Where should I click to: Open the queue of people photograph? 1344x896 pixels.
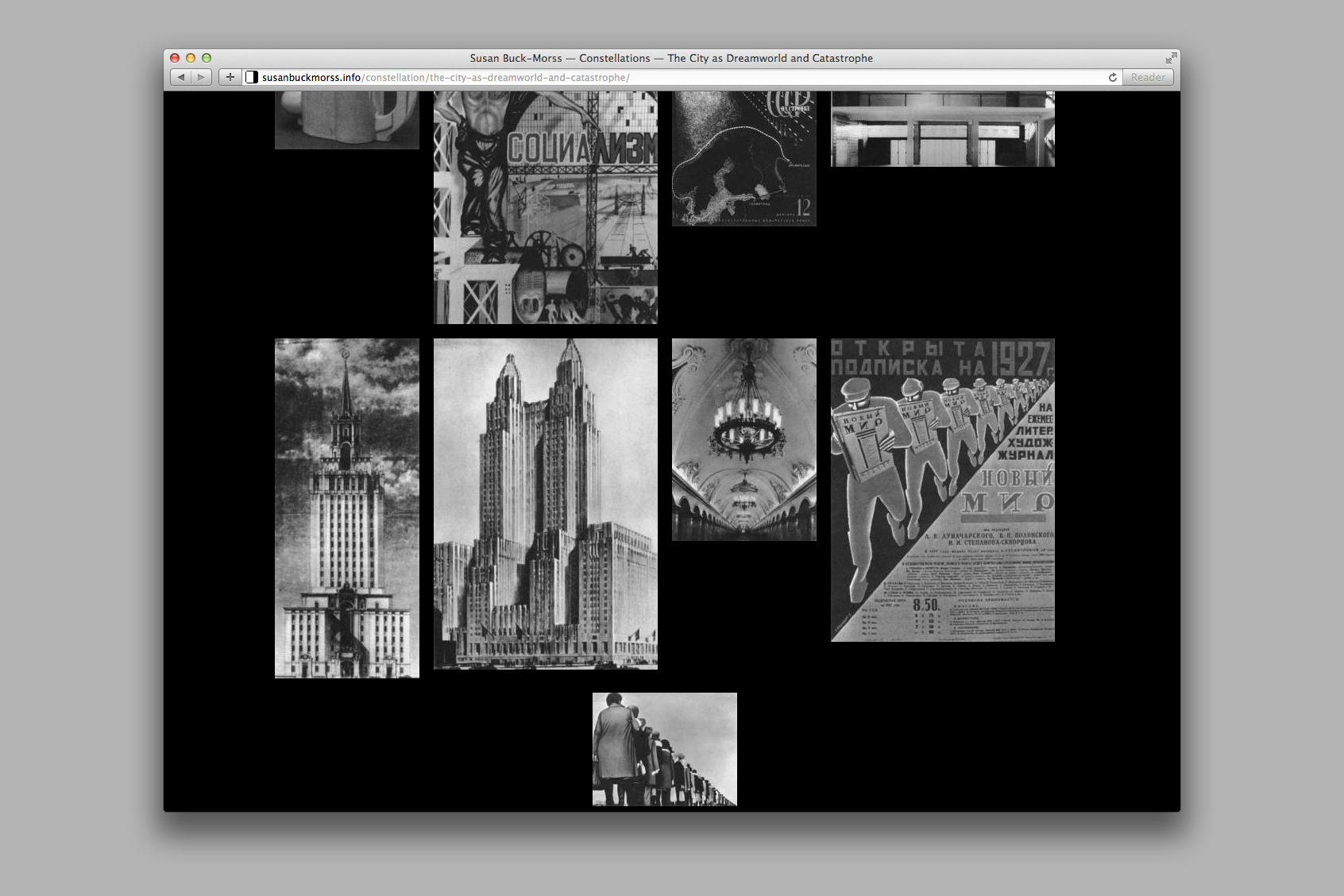[664, 749]
